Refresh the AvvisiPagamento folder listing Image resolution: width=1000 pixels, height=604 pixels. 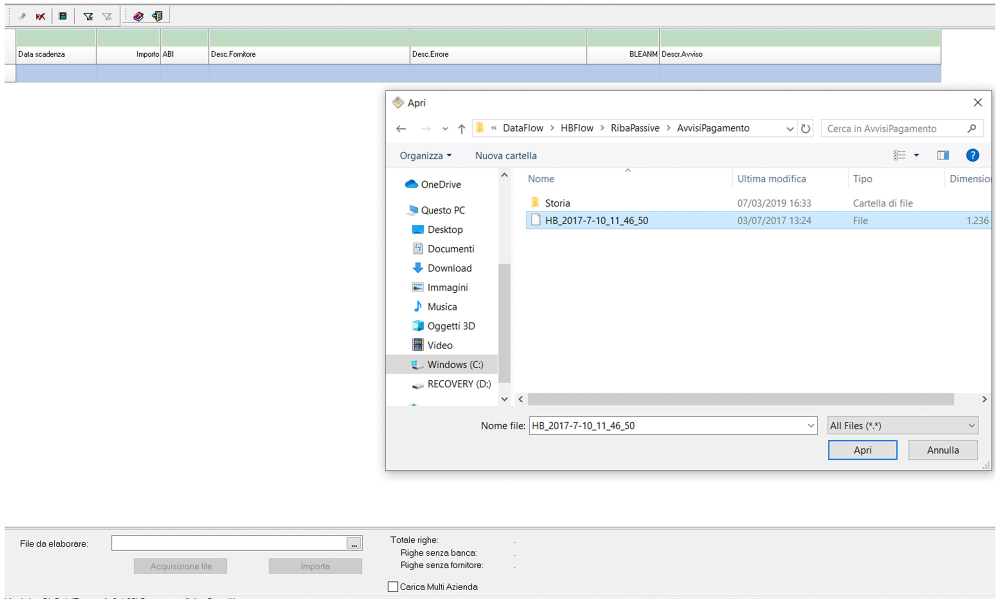806,129
